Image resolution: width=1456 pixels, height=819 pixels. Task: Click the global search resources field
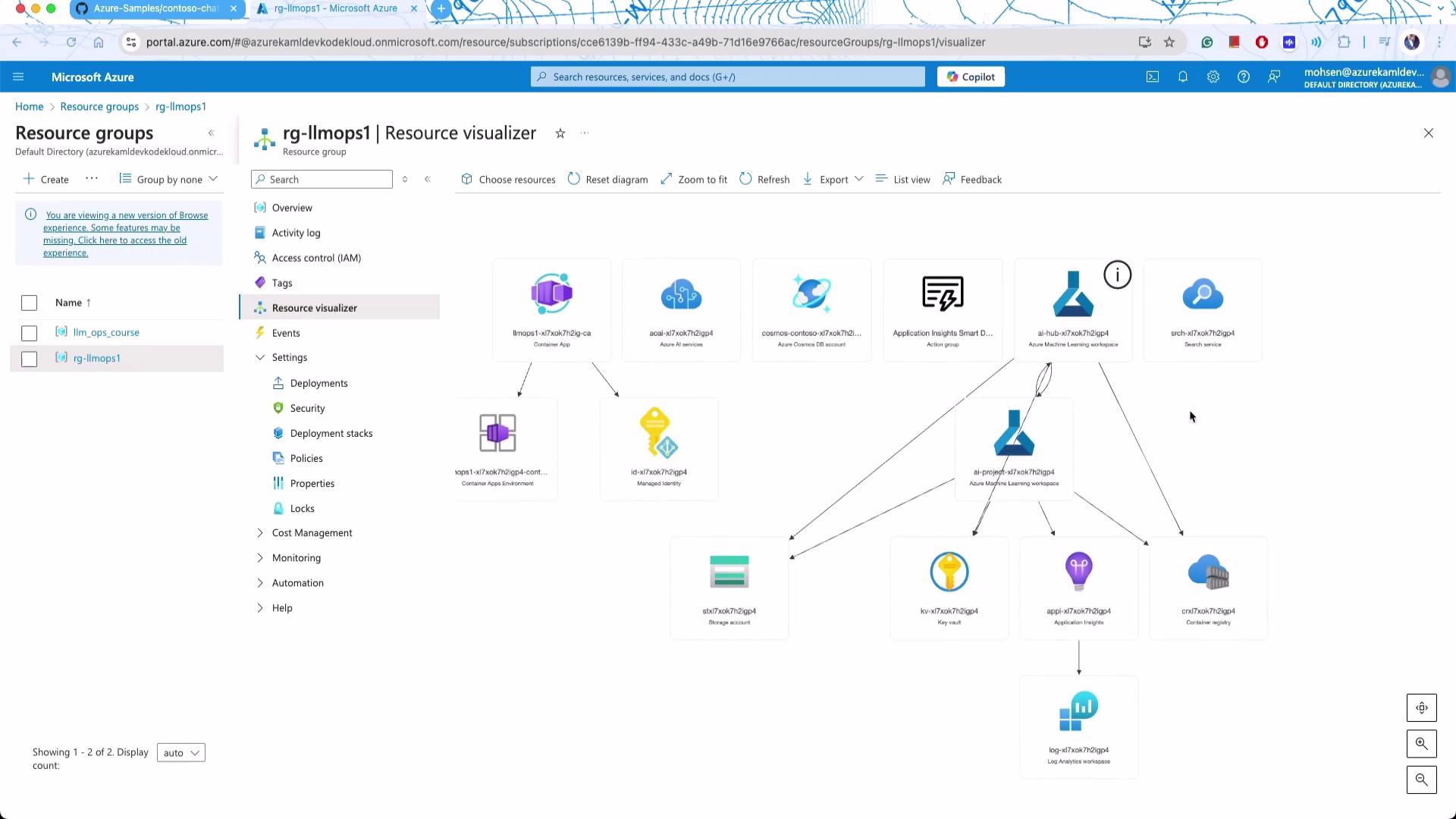coord(728,77)
